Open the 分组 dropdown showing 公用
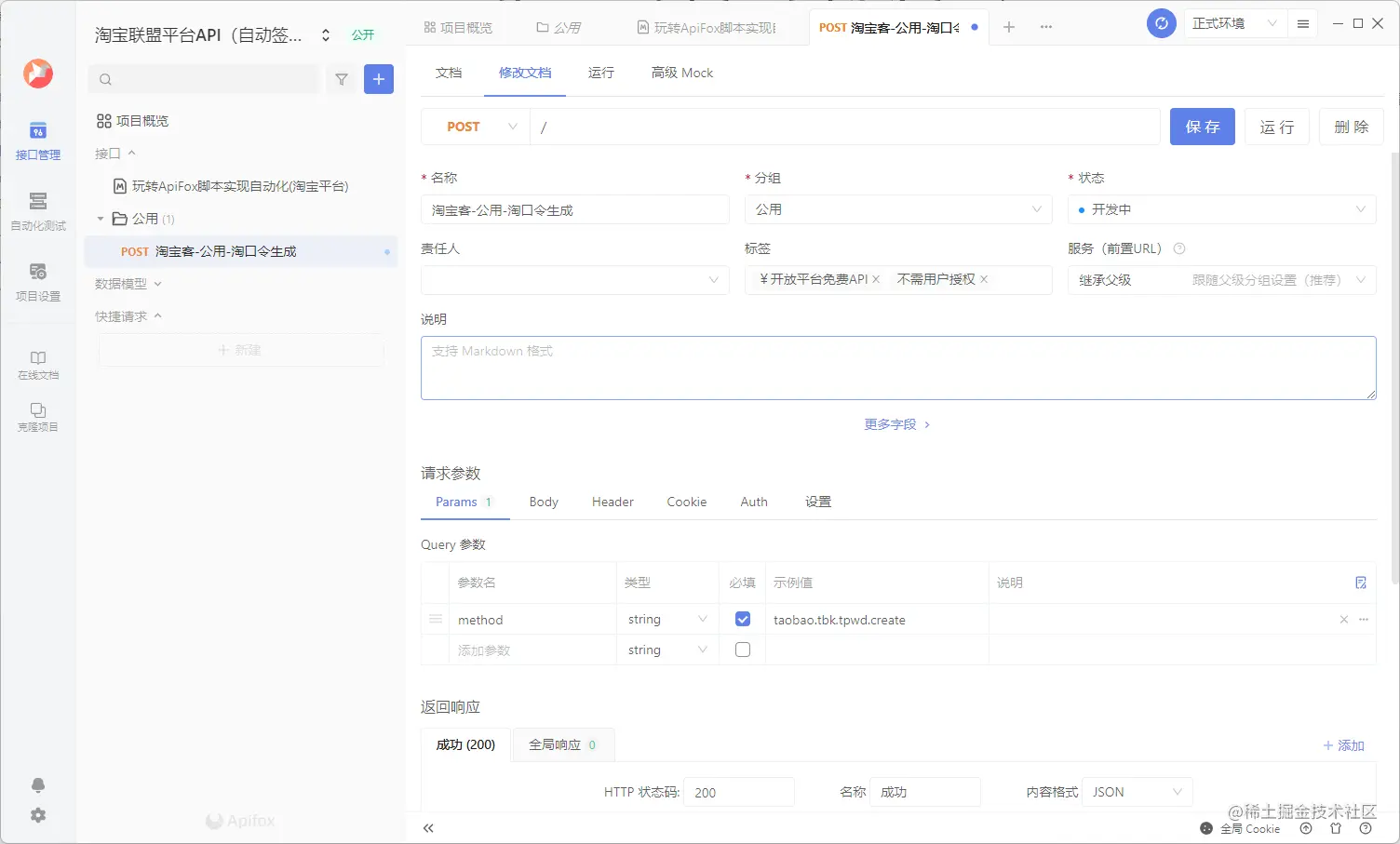Screen dimensions: 1400x844 pos(896,209)
